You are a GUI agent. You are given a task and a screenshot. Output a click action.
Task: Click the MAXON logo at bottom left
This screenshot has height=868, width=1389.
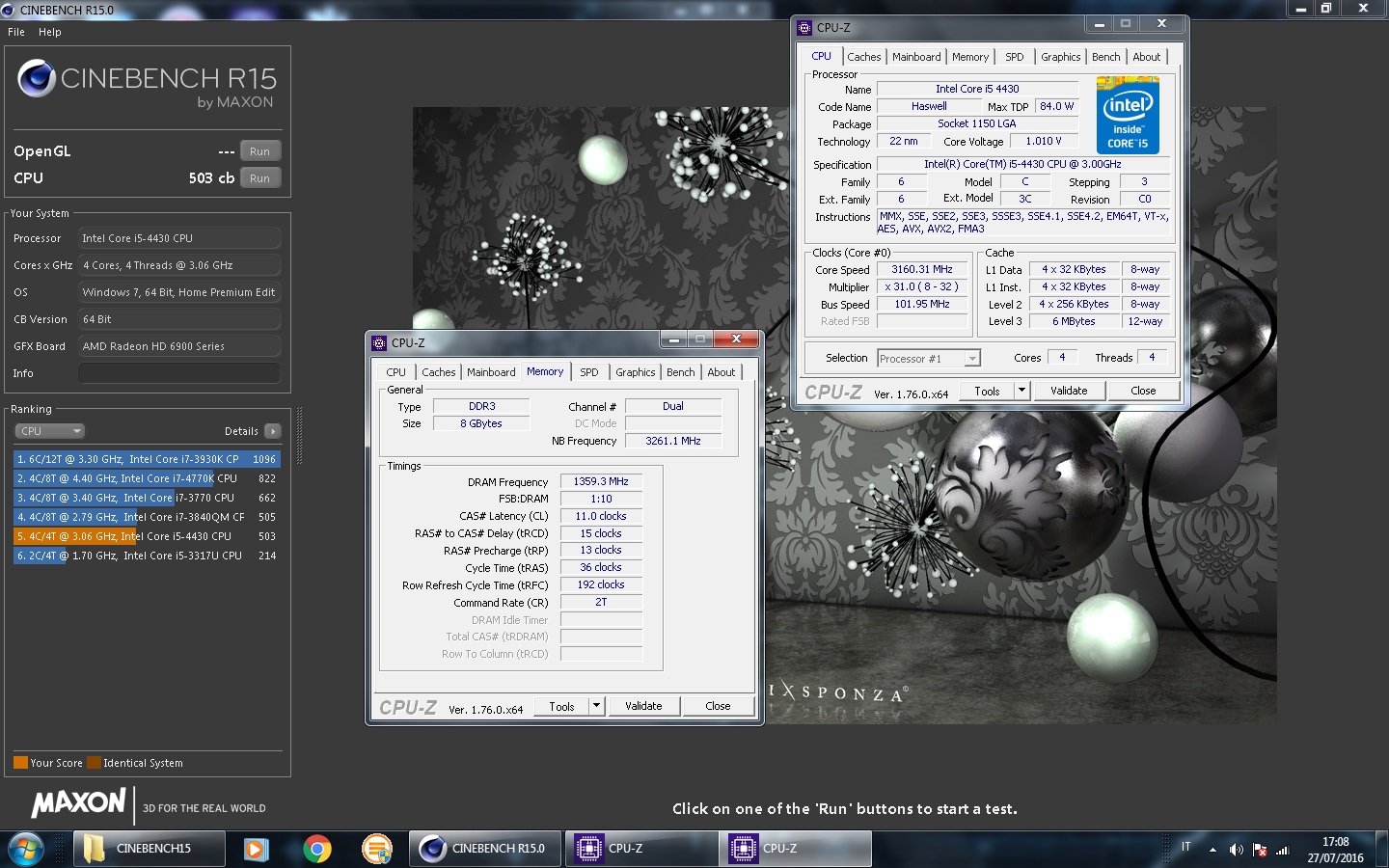pyautogui.click(x=78, y=803)
